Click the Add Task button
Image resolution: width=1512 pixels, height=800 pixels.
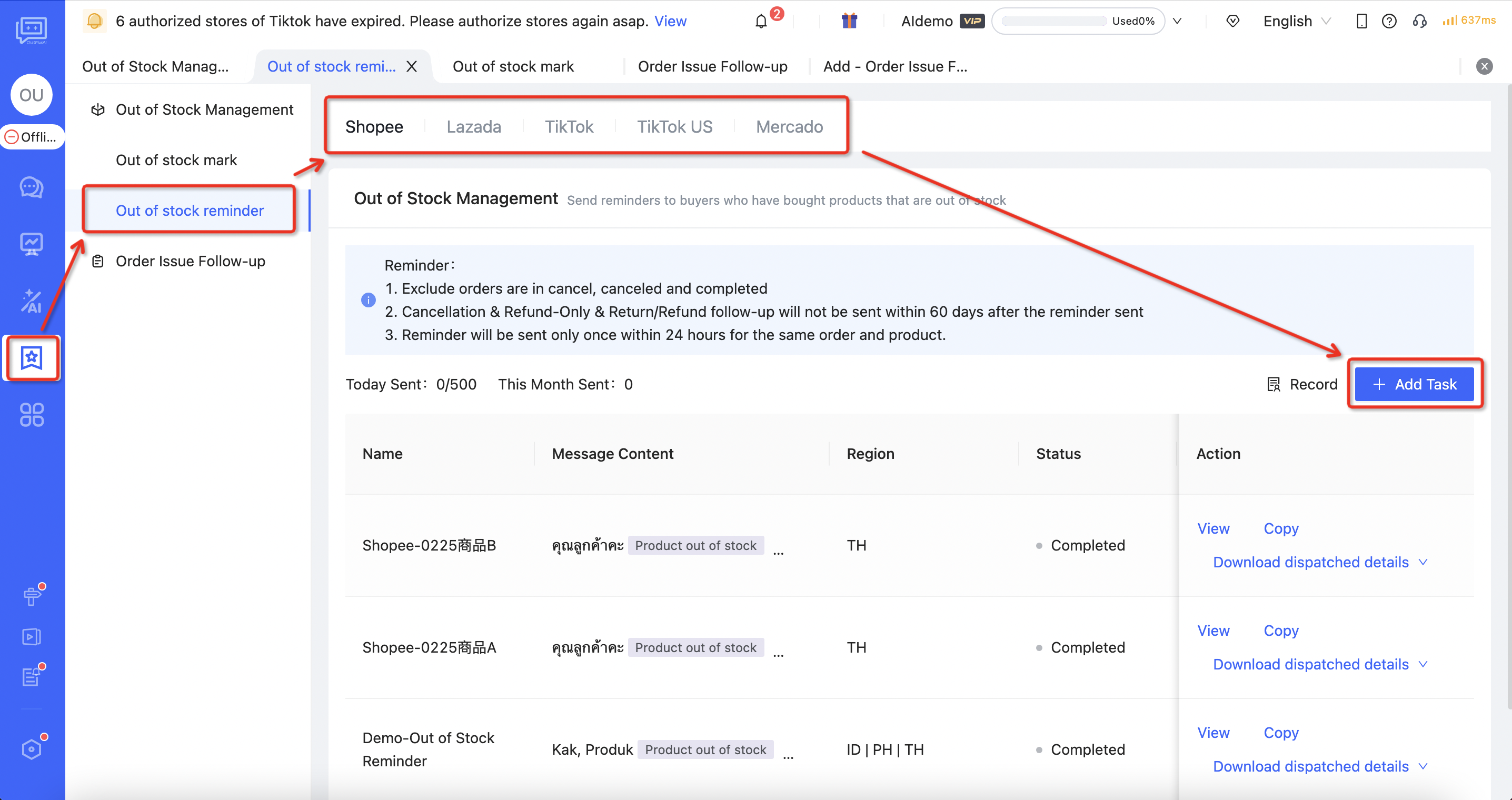[1414, 384]
